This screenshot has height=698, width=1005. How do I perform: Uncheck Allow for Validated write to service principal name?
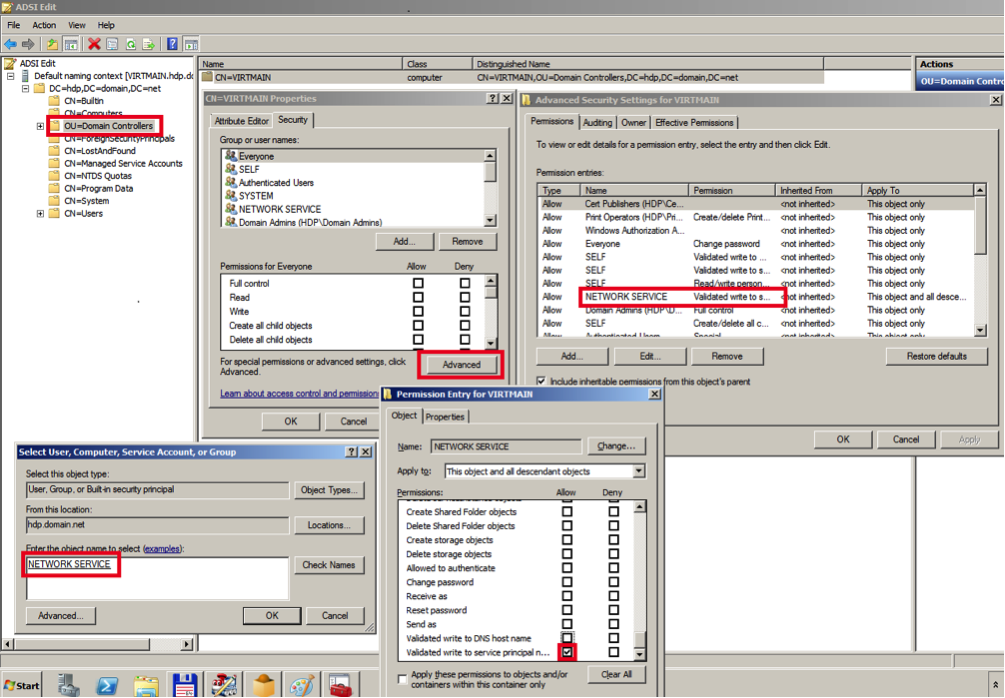(568, 652)
